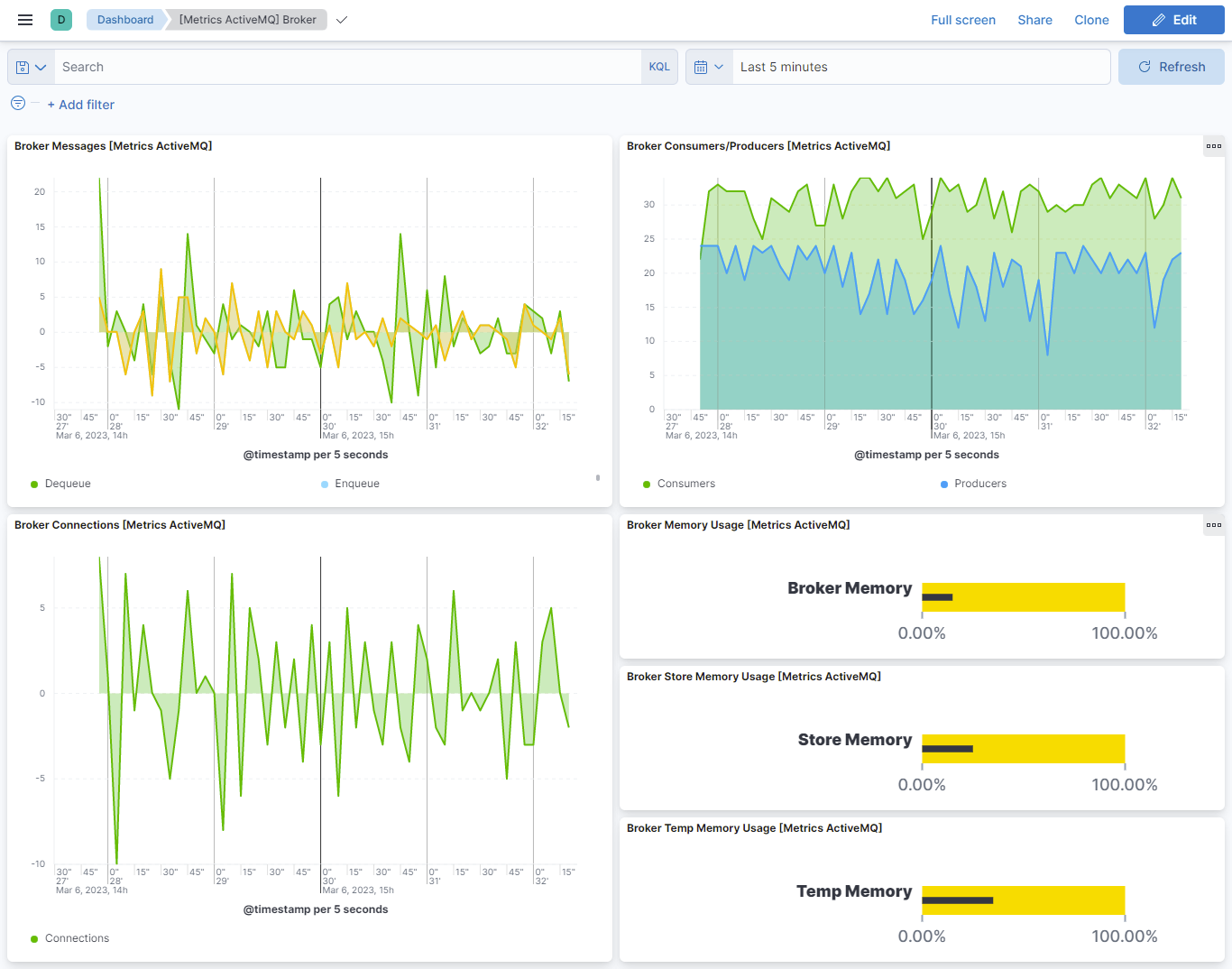The width and height of the screenshot is (1232, 969).
Task: Click the Broker Messages legend scrollbar handle
Action: (598, 477)
